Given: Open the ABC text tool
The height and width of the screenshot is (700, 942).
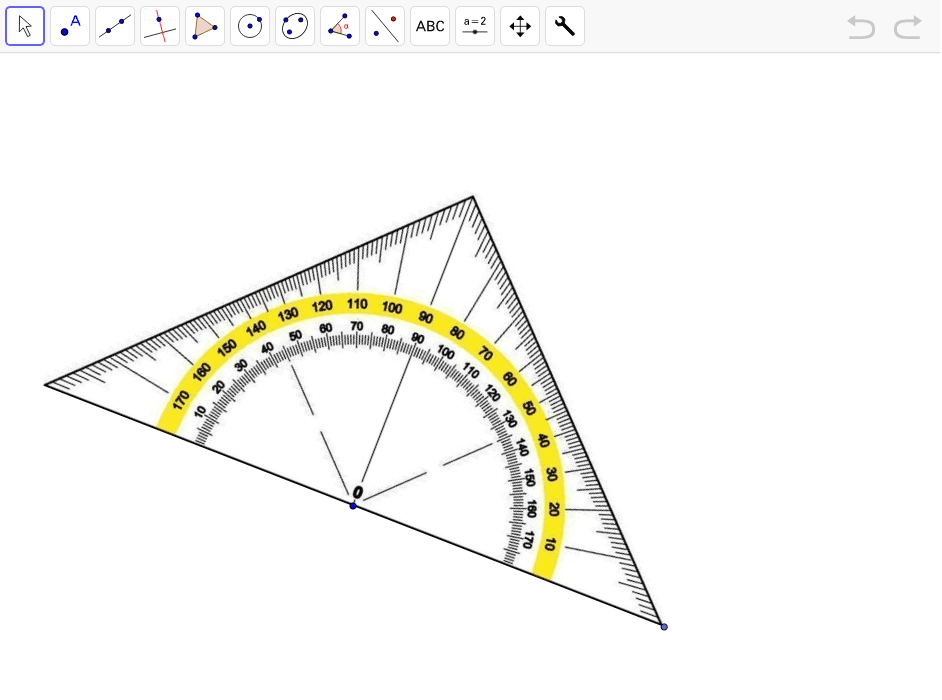Looking at the screenshot, I should [x=430, y=26].
